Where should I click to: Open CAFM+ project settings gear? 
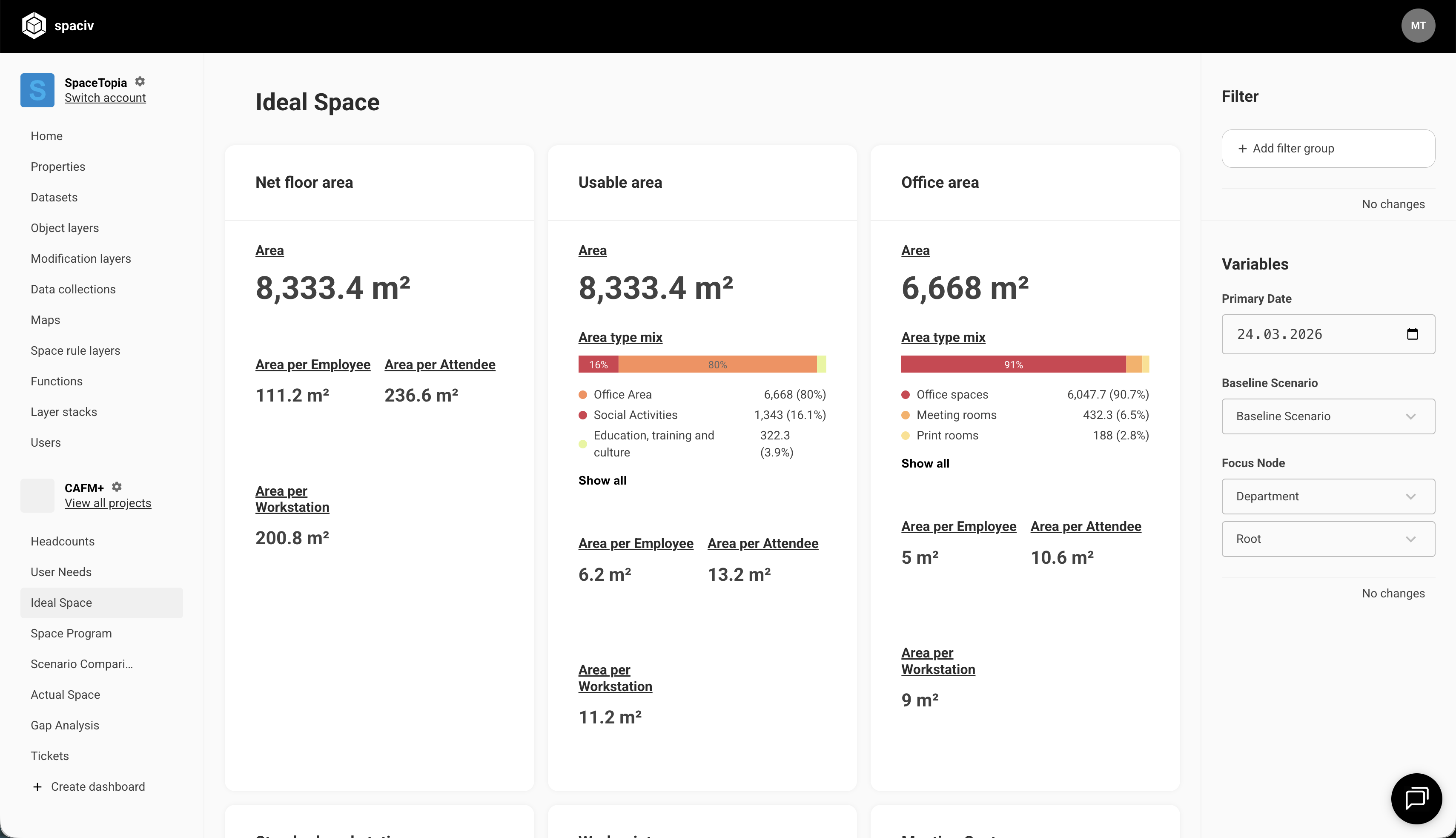[x=117, y=487]
